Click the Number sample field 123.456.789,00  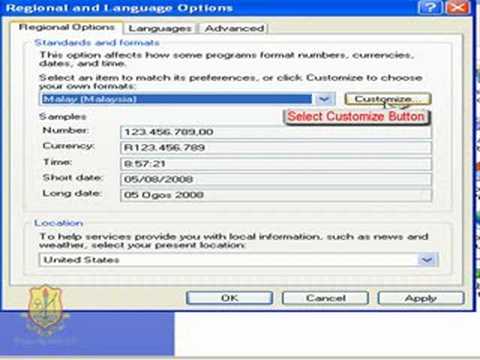(x=276, y=132)
